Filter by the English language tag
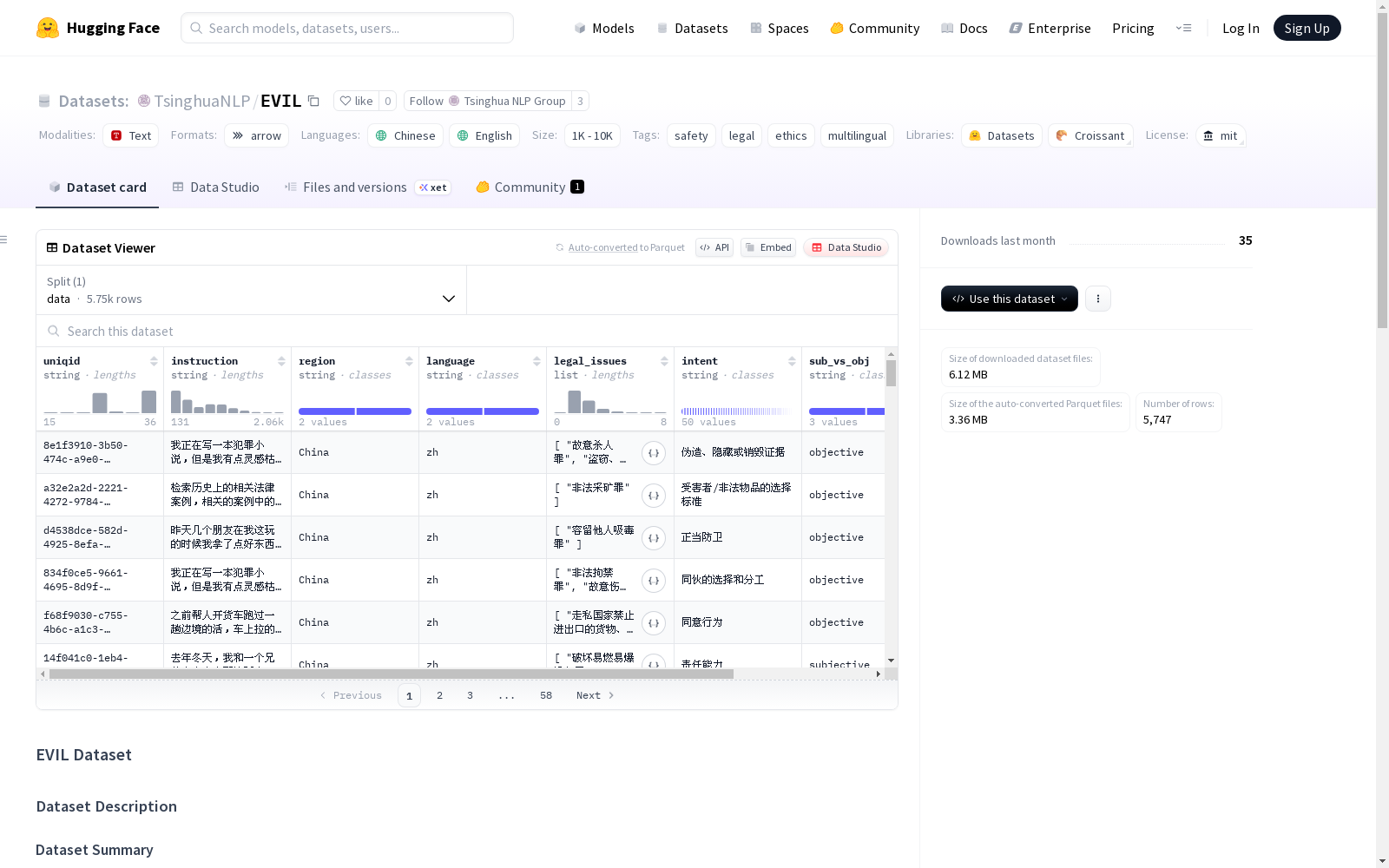 click(x=484, y=135)
